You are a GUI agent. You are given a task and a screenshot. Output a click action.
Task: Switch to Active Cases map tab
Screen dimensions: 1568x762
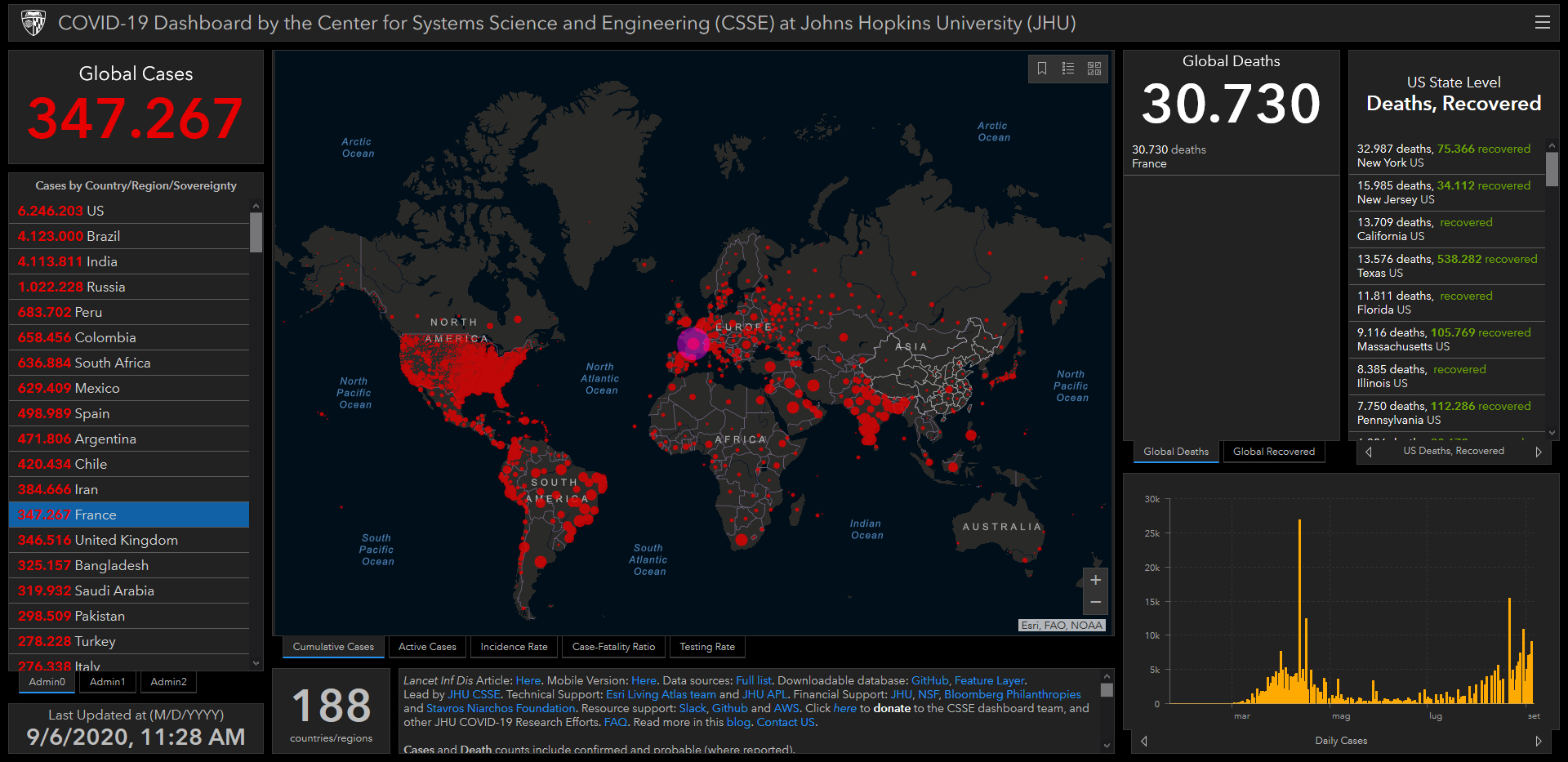tap(427, 647)
